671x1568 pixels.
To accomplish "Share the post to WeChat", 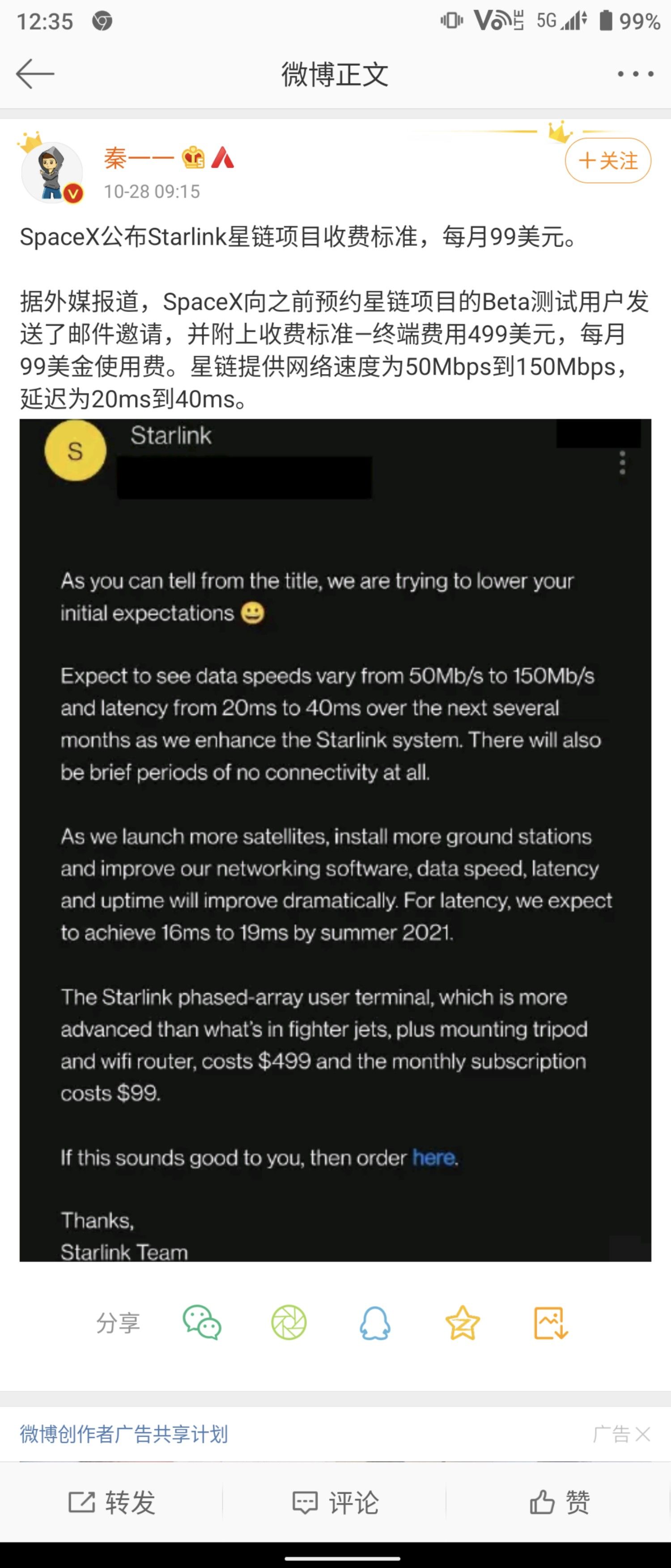I will click(202, 1322).
